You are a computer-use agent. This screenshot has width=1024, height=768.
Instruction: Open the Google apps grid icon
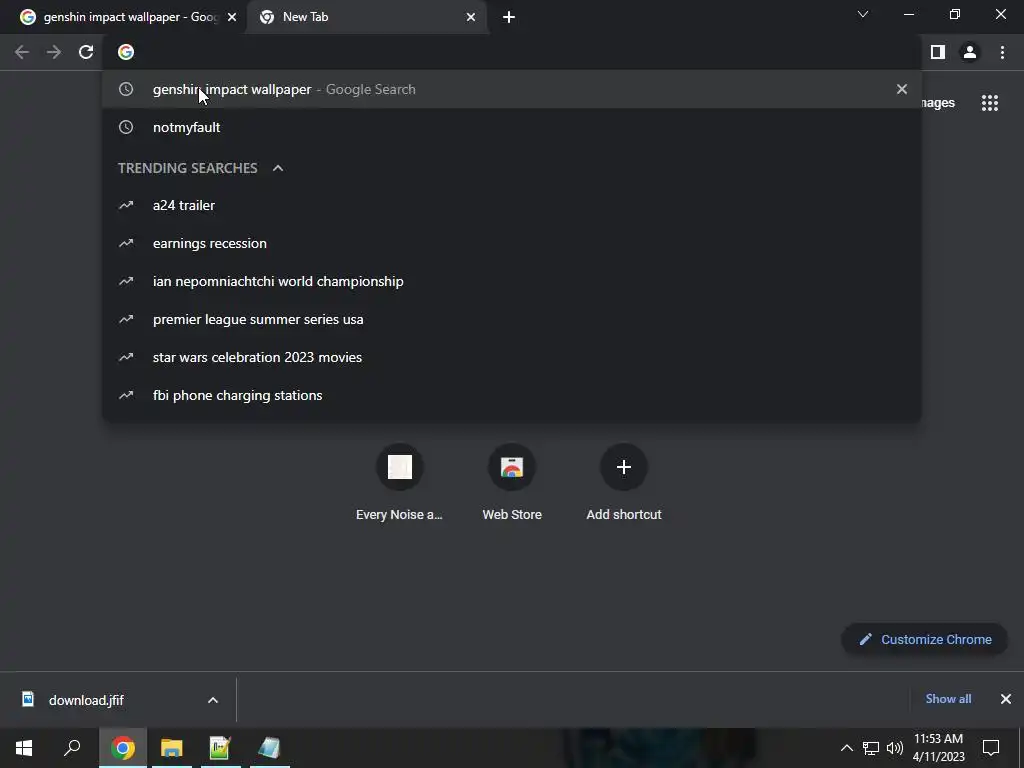pyautogui.click(x=990, y=103)
